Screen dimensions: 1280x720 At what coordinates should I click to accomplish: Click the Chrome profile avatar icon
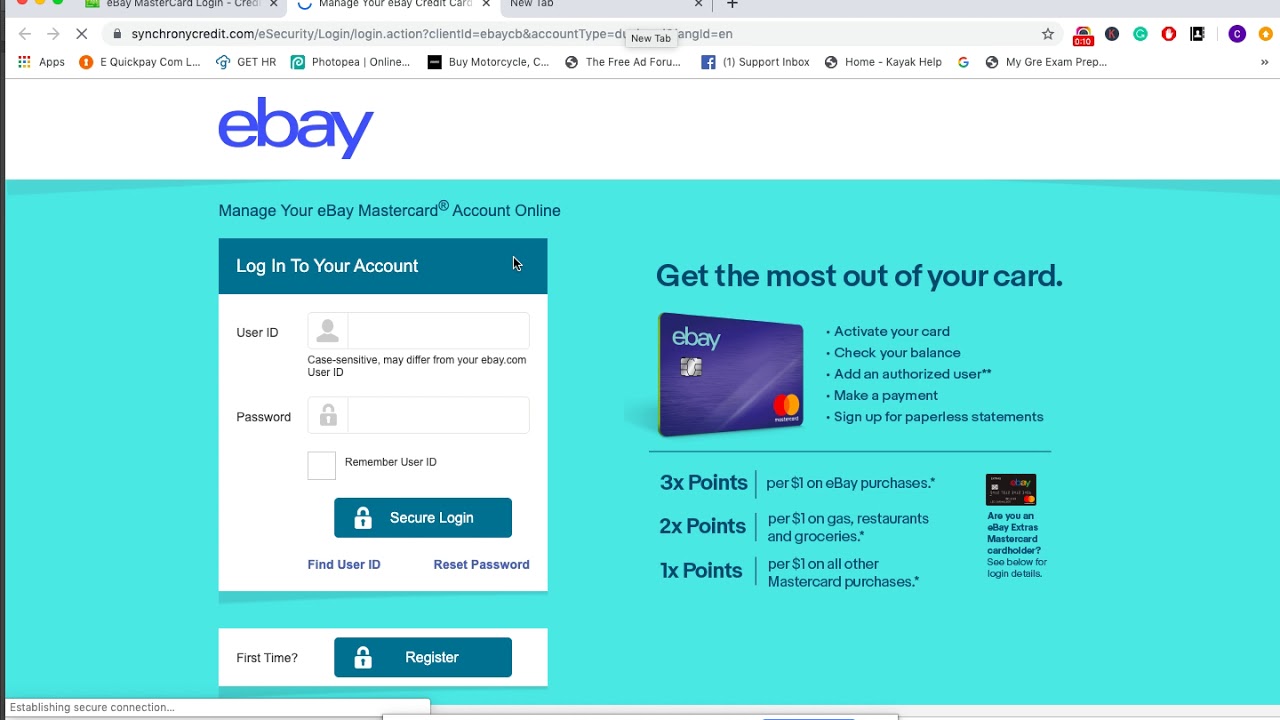point(1237,34)
